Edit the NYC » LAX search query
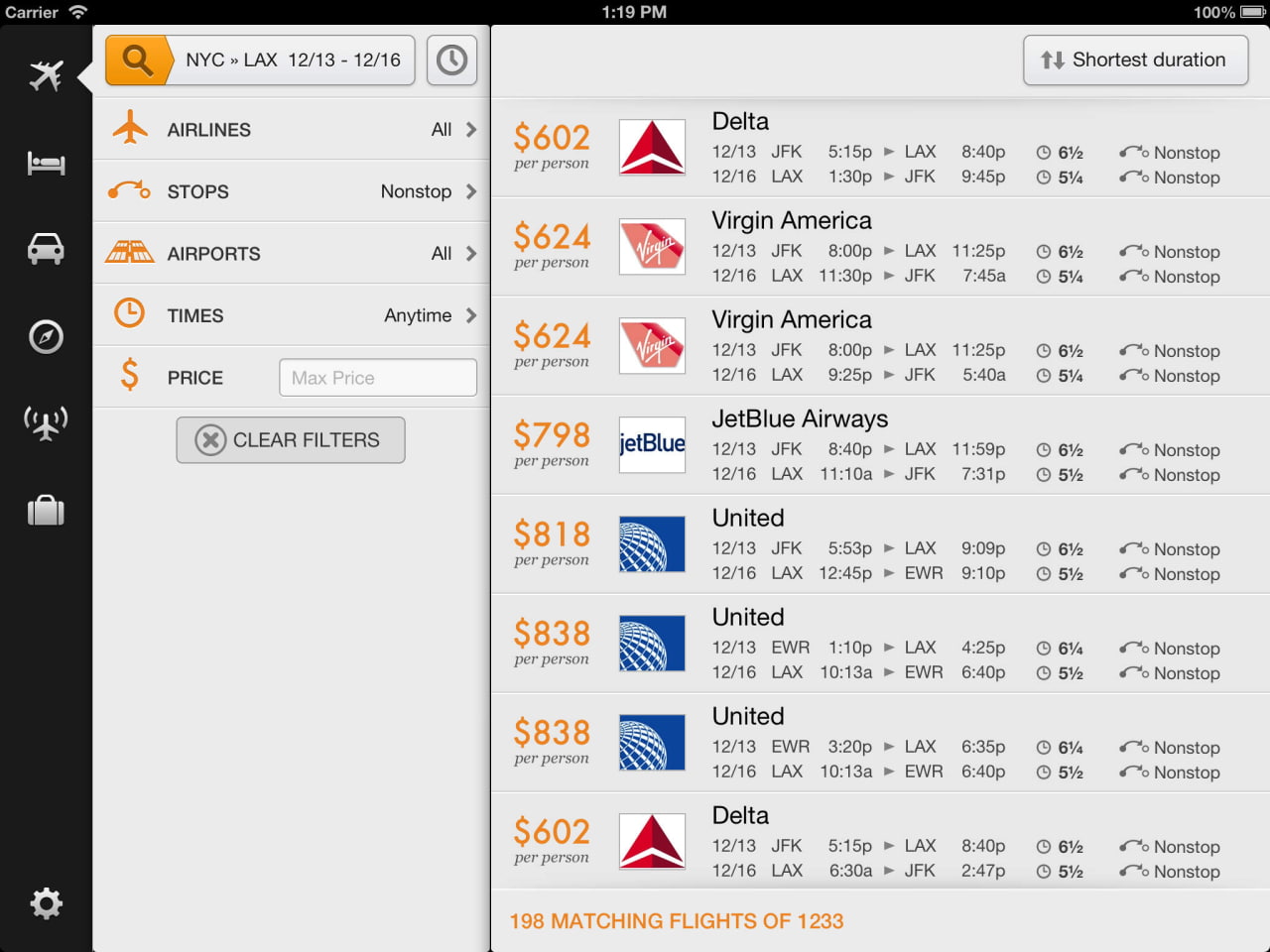The image size is (1270, 952). coord(293,60)
